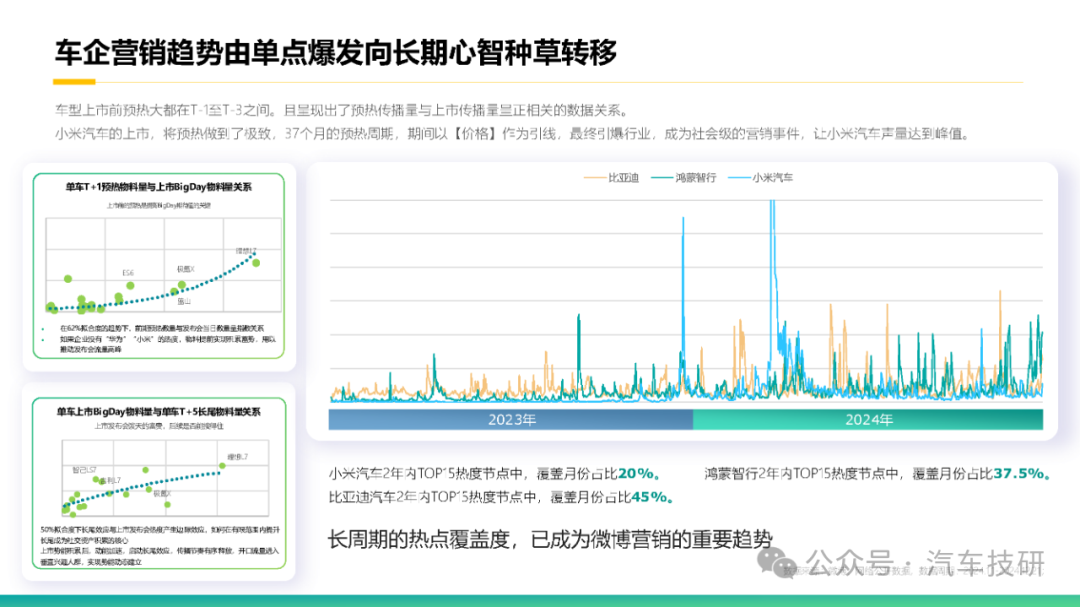The width and height of the screenshot is (1080, 607).
Task: Click the 比亚迪 legend entry
Action: pos(612,178)
